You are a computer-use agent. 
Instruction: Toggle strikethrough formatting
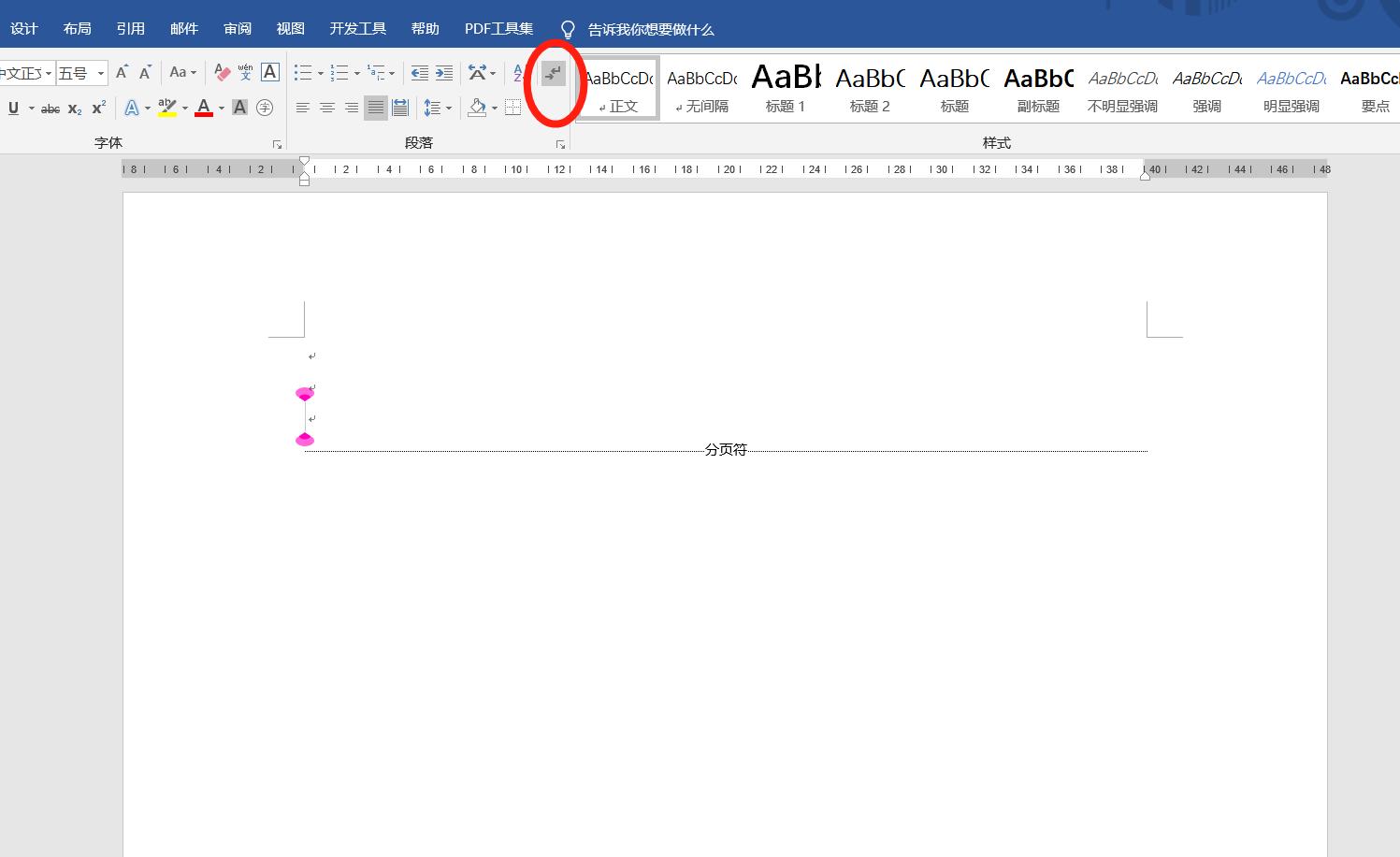tap(51, 109)
